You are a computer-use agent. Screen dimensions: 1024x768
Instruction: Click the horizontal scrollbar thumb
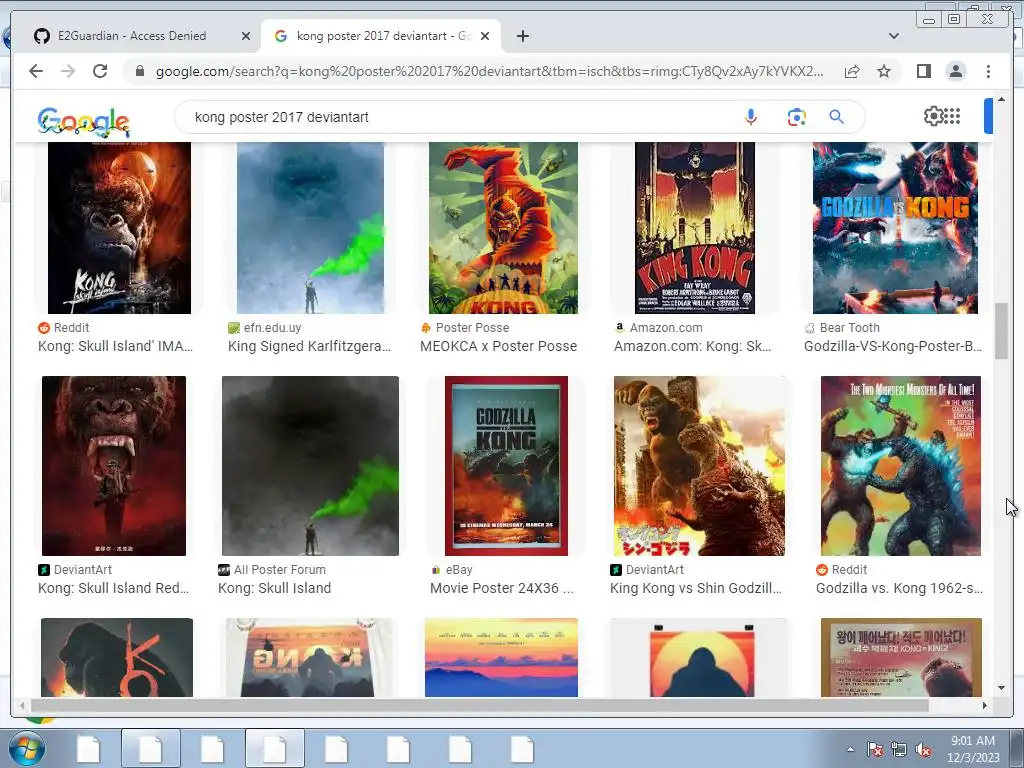click(x=479, y=705)
